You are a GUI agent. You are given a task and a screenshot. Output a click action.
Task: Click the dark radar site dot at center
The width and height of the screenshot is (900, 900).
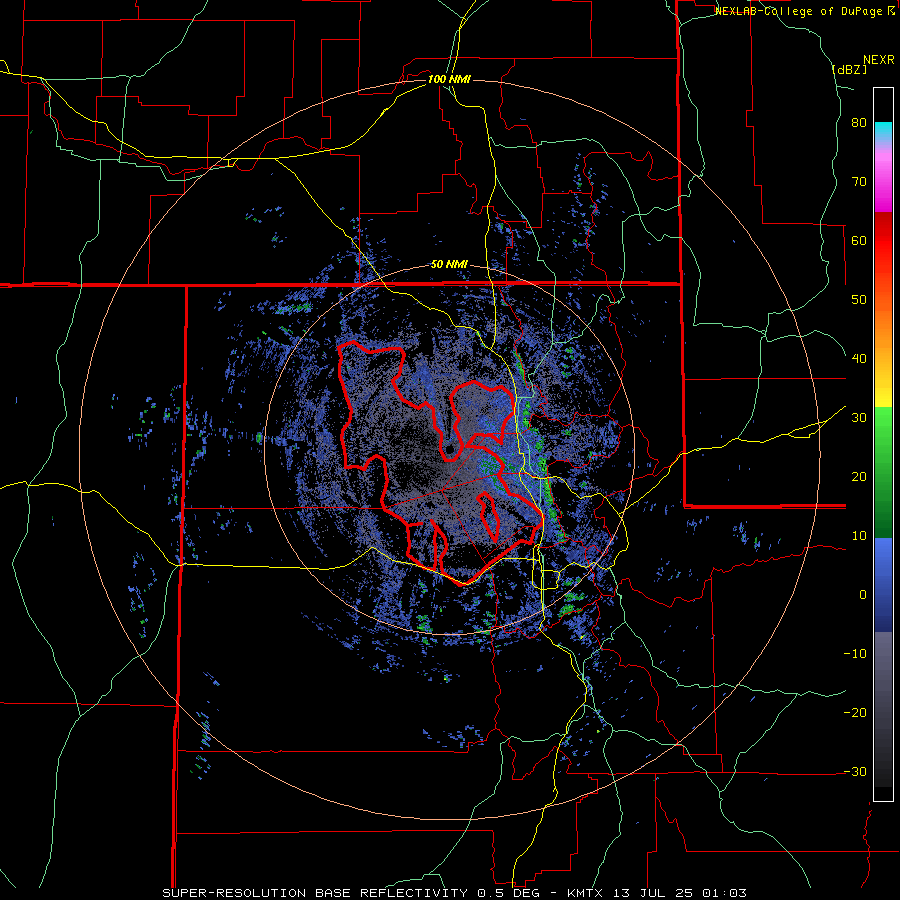tap(450, 449)
